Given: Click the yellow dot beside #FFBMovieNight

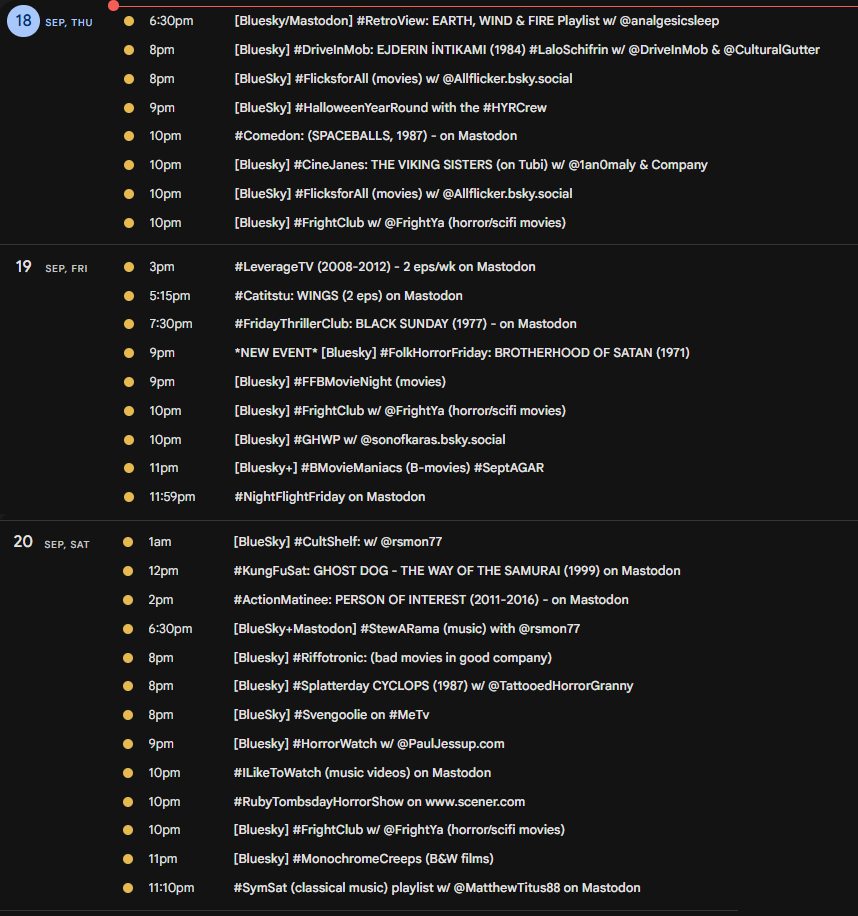Looking at the screenshot, I should point(129,382).
